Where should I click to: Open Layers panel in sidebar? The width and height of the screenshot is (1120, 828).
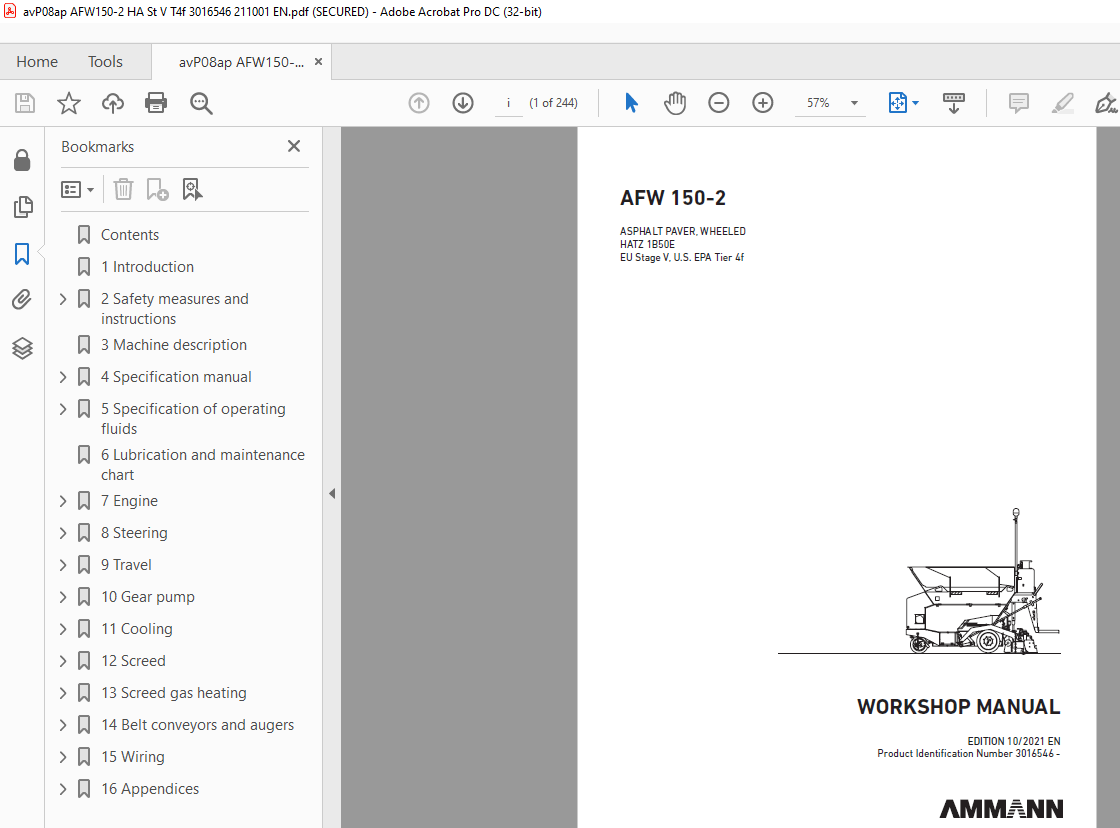tap(22, 348)
